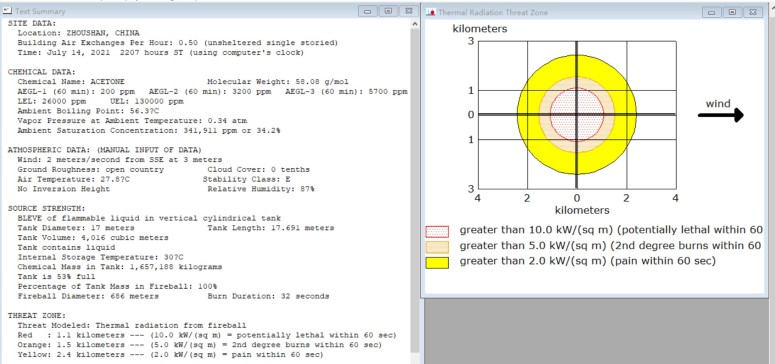This screenshot has height=364, width=775.
Task: Click the red 10.0 kW legend swatch
Action: 437,231
